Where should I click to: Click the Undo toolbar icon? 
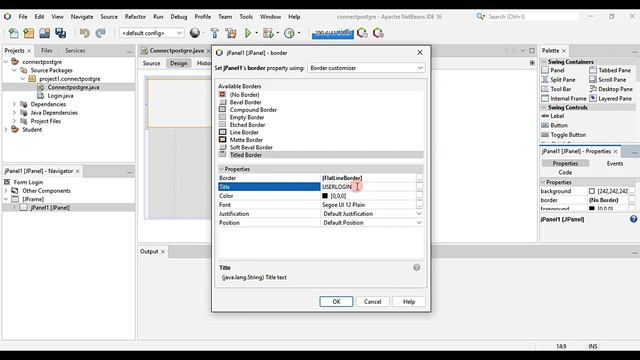(x=84, y=33)
